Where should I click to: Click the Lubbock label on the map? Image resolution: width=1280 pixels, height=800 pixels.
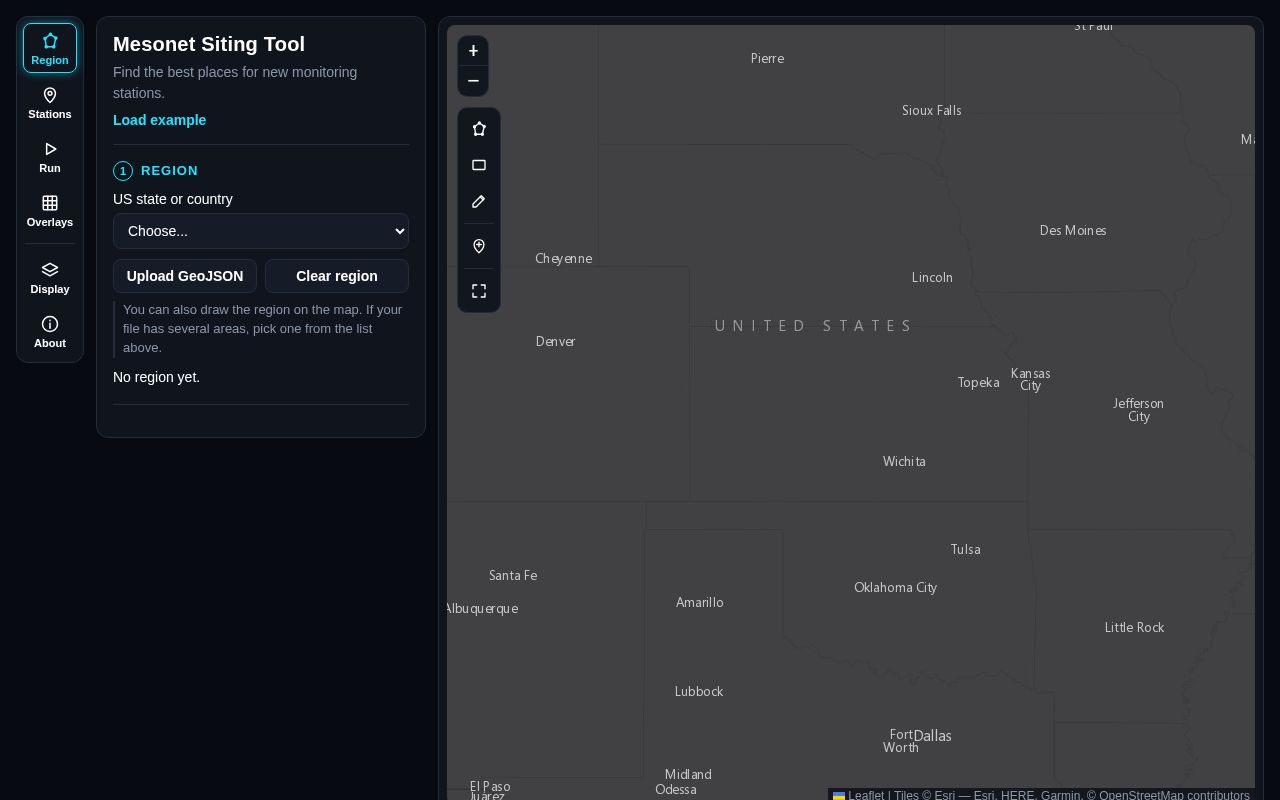click(x=699, y=692)
